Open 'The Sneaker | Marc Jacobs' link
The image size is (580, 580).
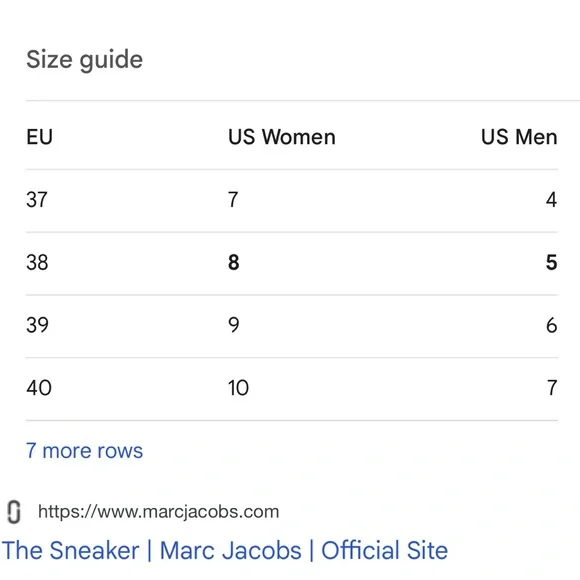[x=225, y=550]
